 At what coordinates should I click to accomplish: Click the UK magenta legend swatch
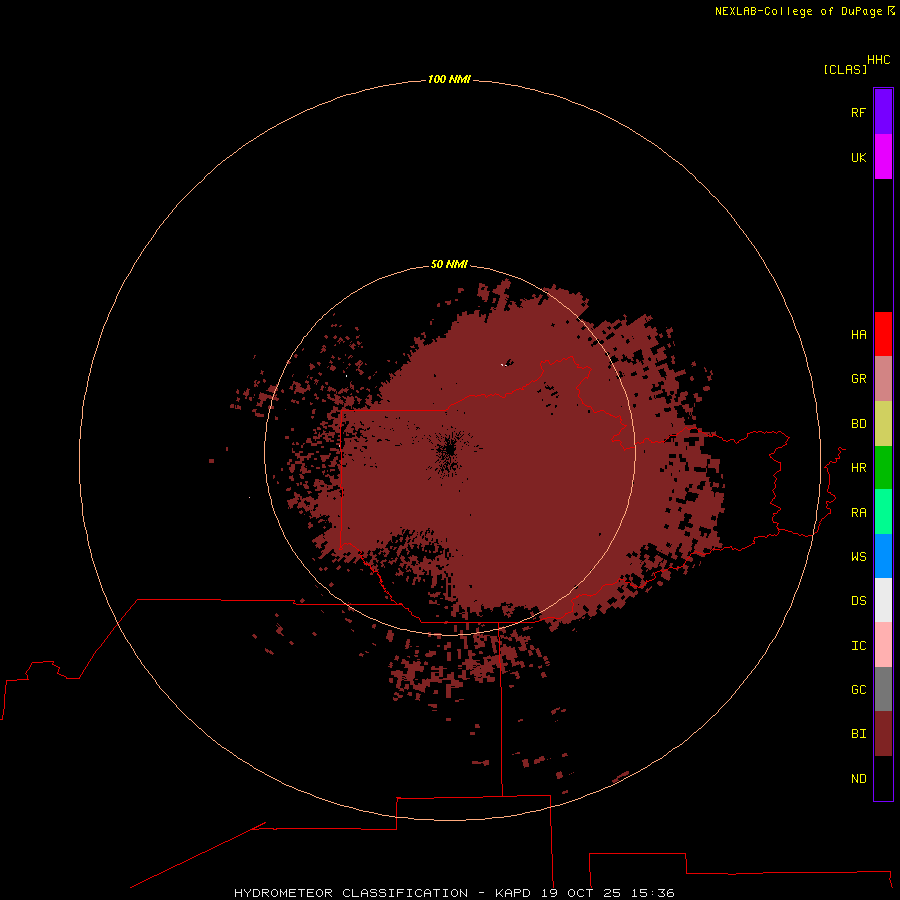(883, 157)
